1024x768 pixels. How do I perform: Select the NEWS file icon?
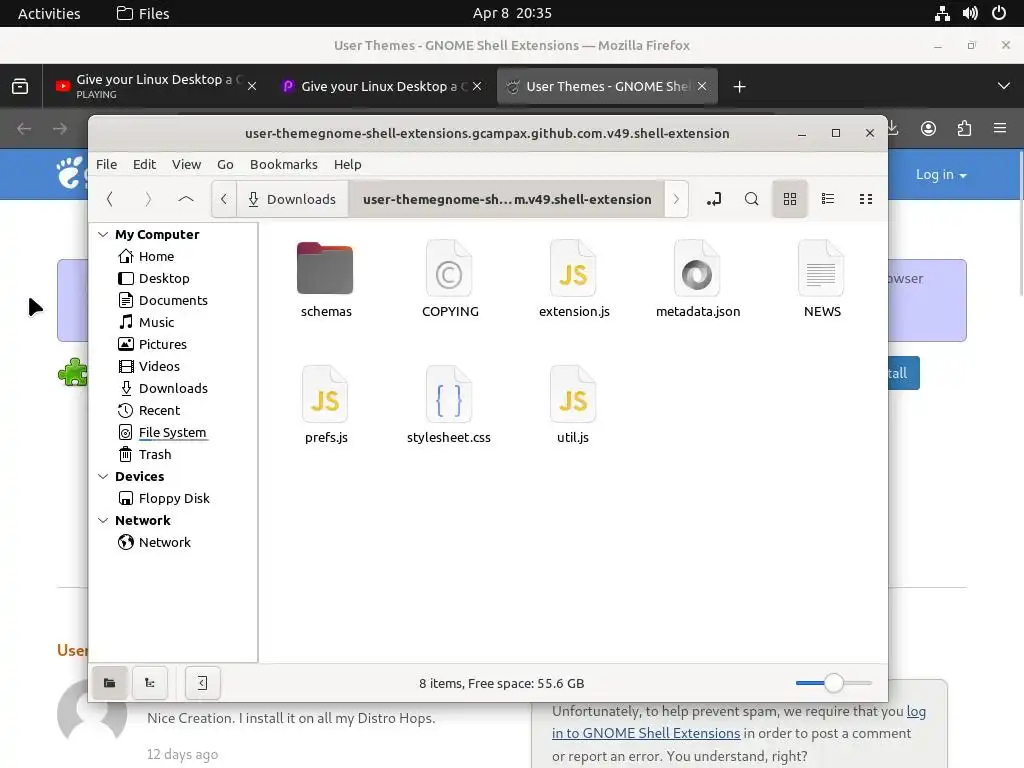[821, 268]
